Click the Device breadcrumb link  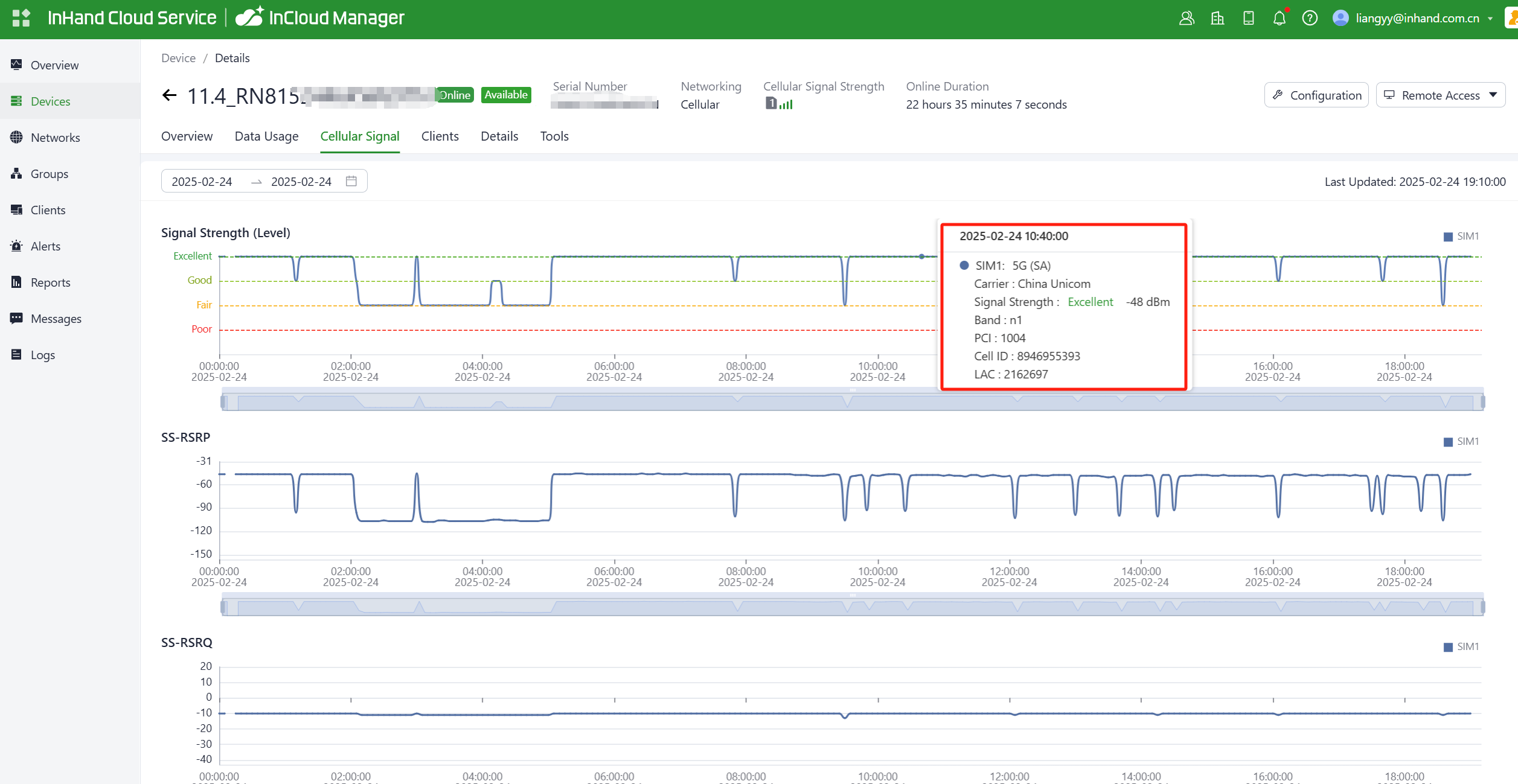click(x=178, y=58)
